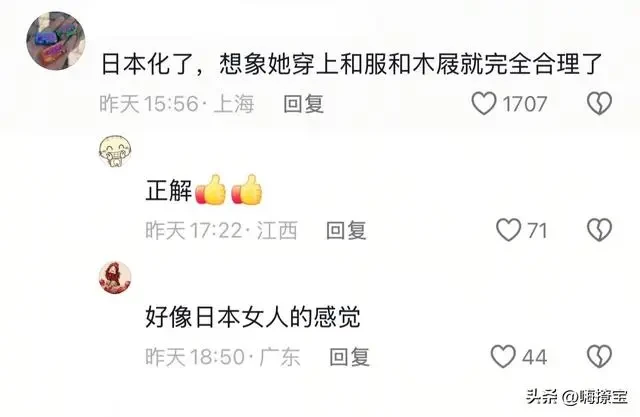Open the top commenter's avatar profile
The width and height of the screenshot is (640, 417).
click(x=56, y=40)
